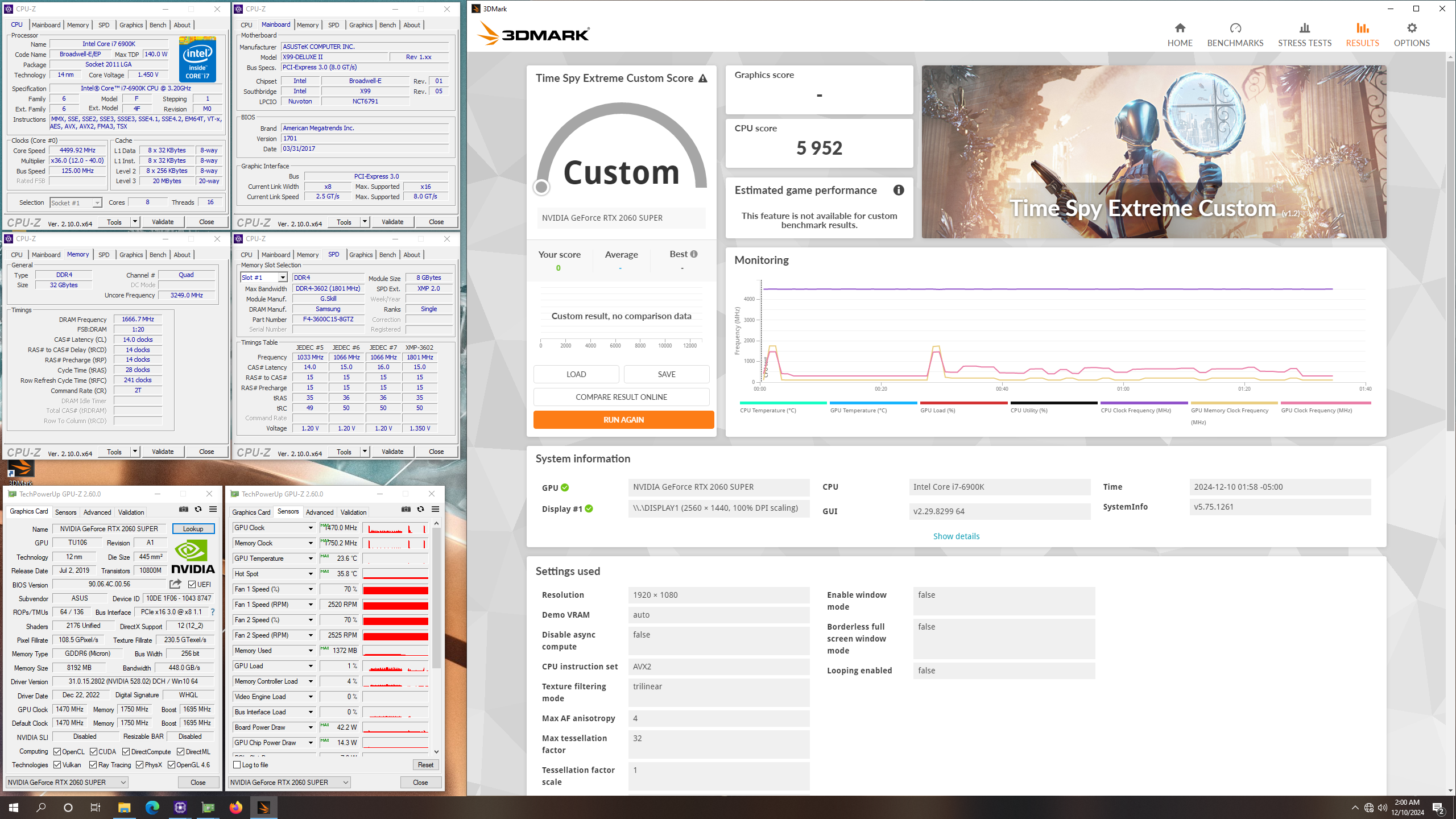This screenshot has height=819, width=1456.
Task: Click the info icon for Estimated game performance
Action: (x=899, y=190)
